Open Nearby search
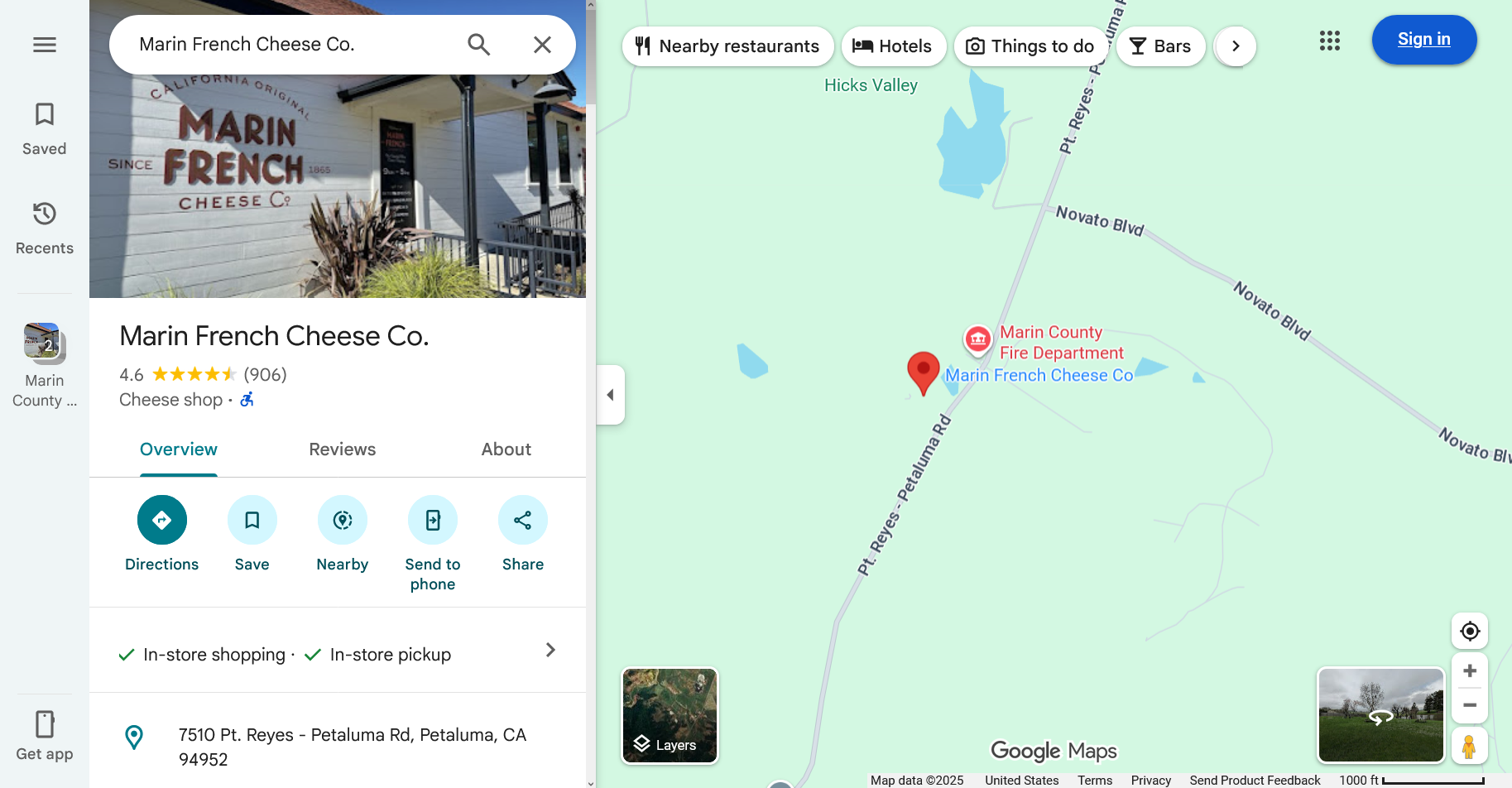The width and height of the screenshot is (1512, 788). [x=343, y=520]
